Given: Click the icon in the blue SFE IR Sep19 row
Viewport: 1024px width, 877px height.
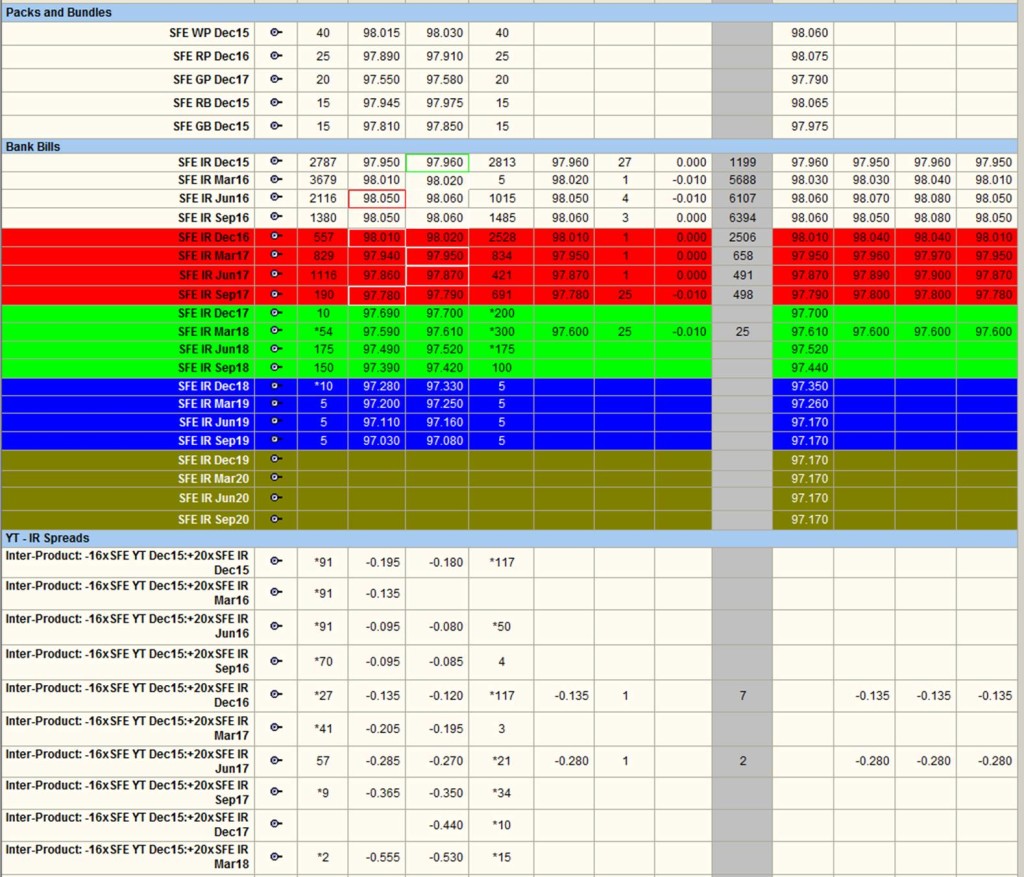Looking at the screenshot, I should pyautogui.click(x=276, y=440).
